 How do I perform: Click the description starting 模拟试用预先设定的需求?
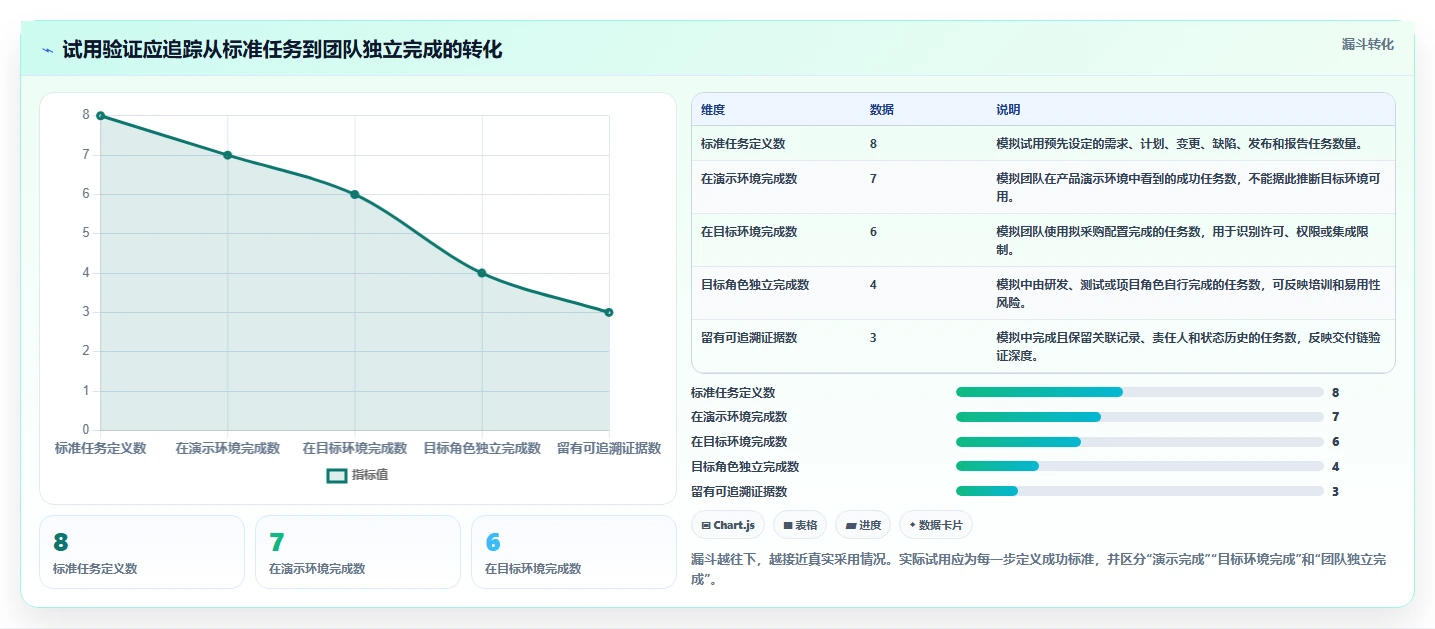pos(1179,143)
